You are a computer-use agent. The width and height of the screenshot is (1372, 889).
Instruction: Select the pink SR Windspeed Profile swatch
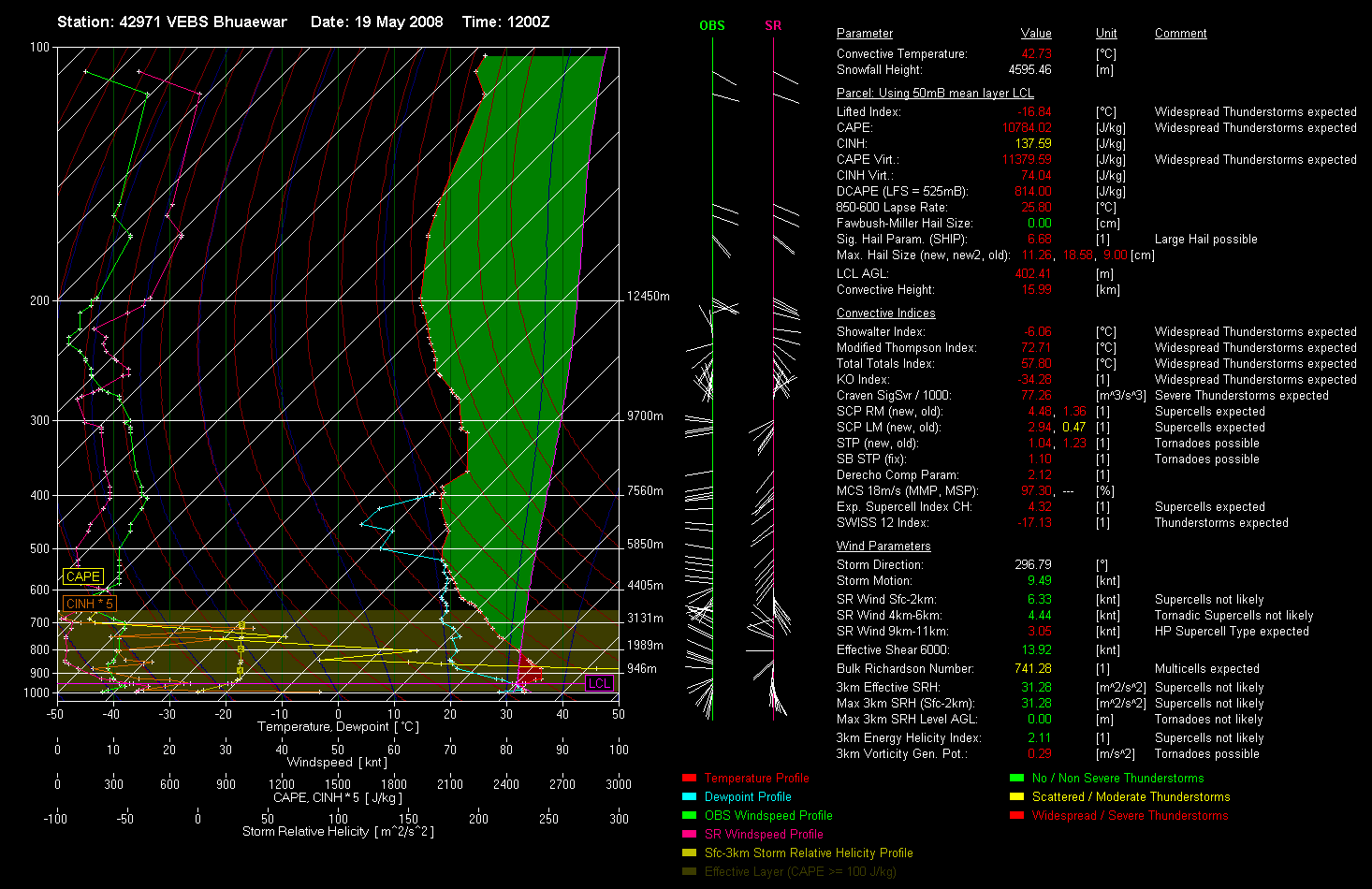click(x=689, y=834)
